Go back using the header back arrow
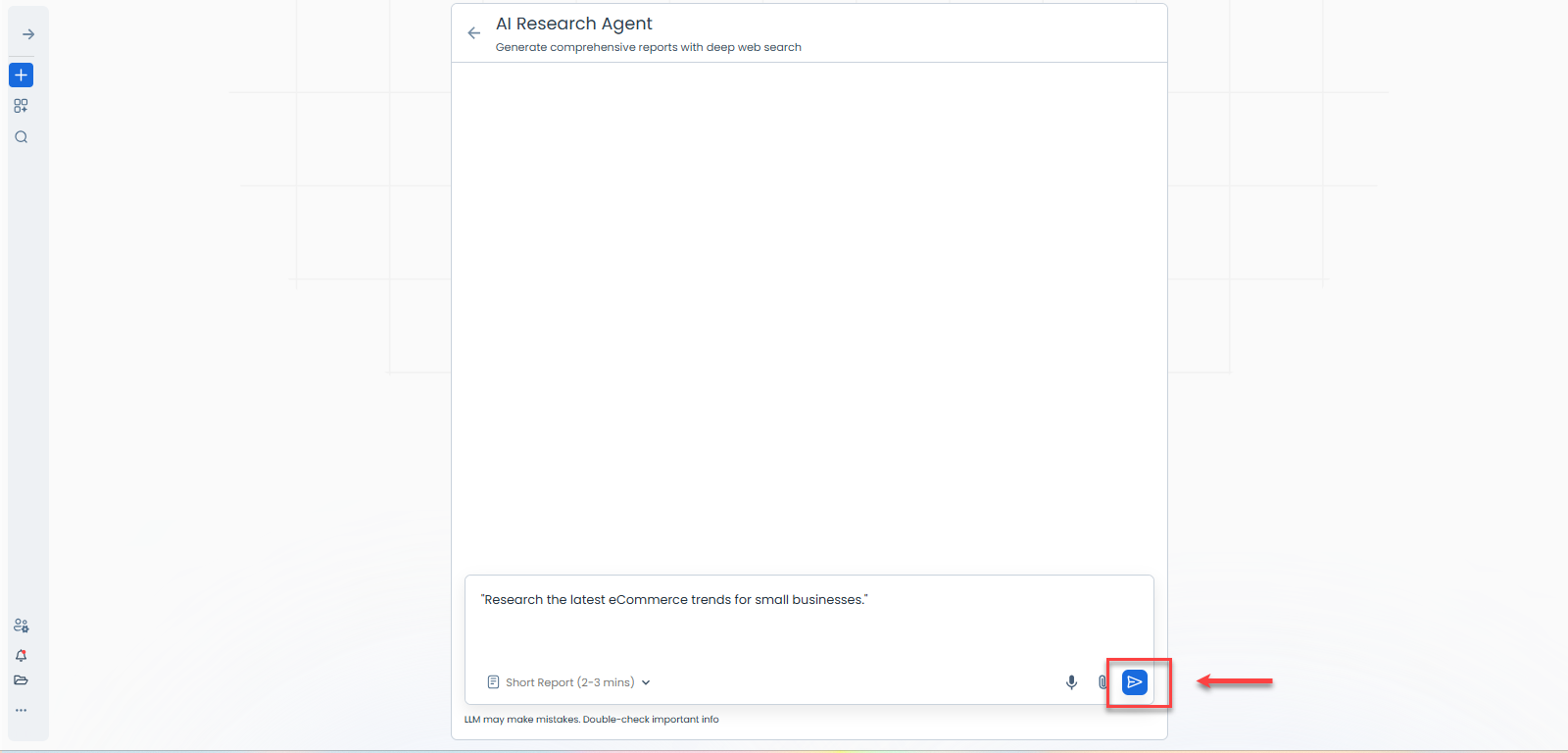The width and height of the screenshot is (1568, 753). pyautogui.click(x=474, y=33)
